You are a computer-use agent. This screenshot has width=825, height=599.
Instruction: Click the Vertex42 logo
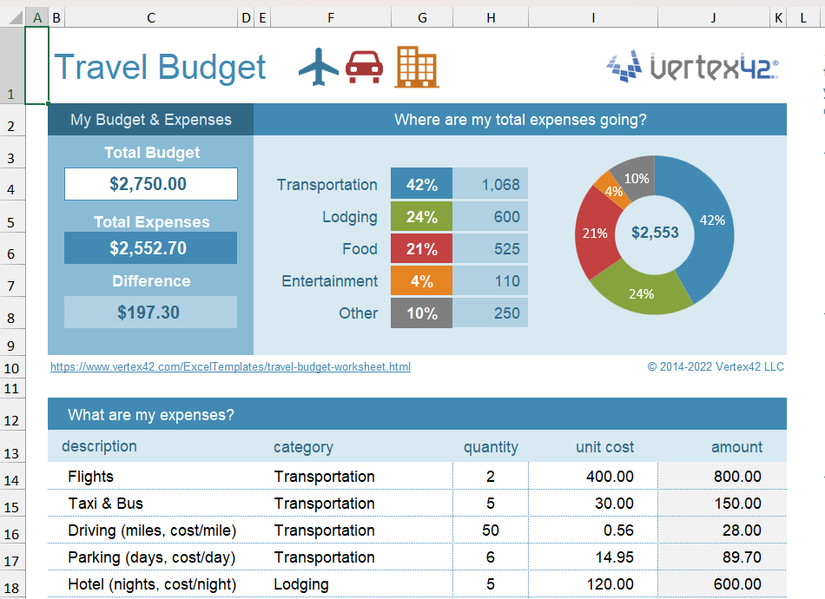click(692, 67)
